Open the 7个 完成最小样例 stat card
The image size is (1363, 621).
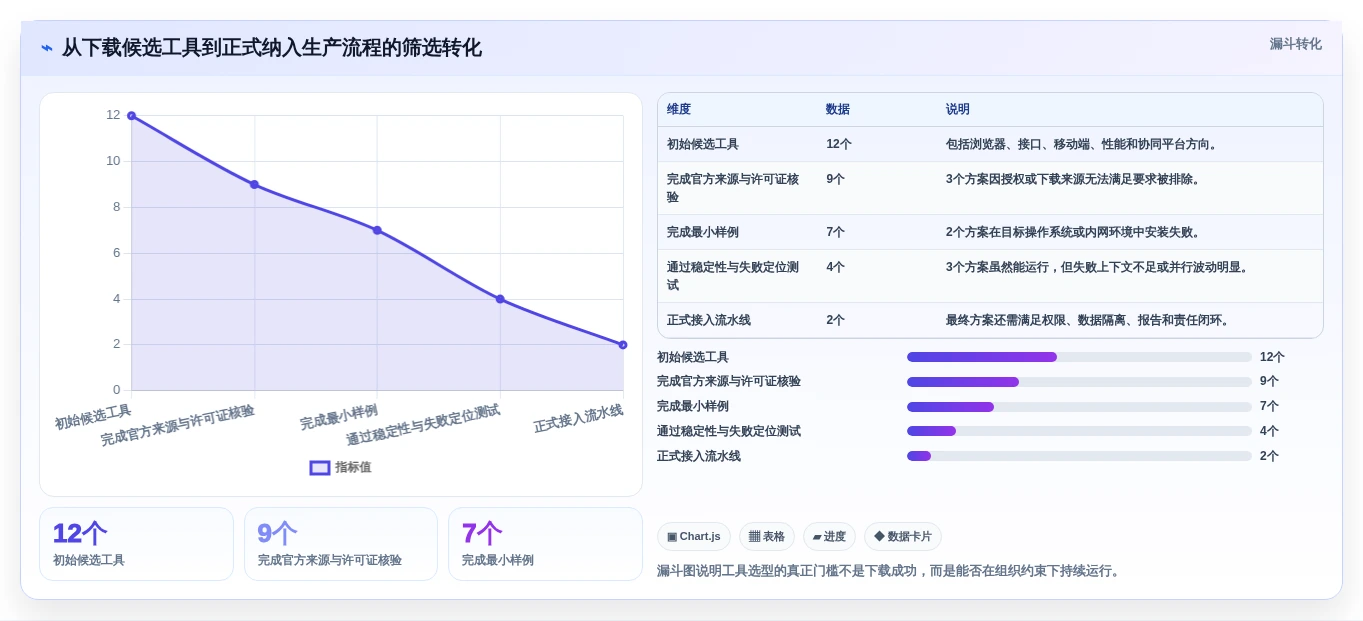click(x=545, y=544)
